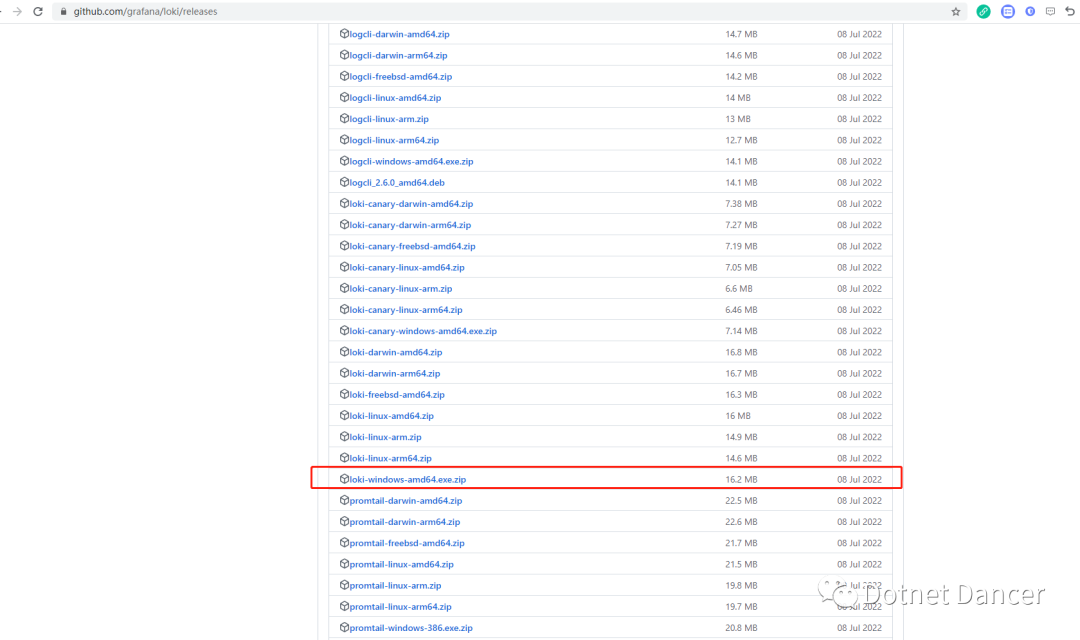
Task: Click the 16 MB size of loki-linux-amd64.zip
Action: [738, 415]
